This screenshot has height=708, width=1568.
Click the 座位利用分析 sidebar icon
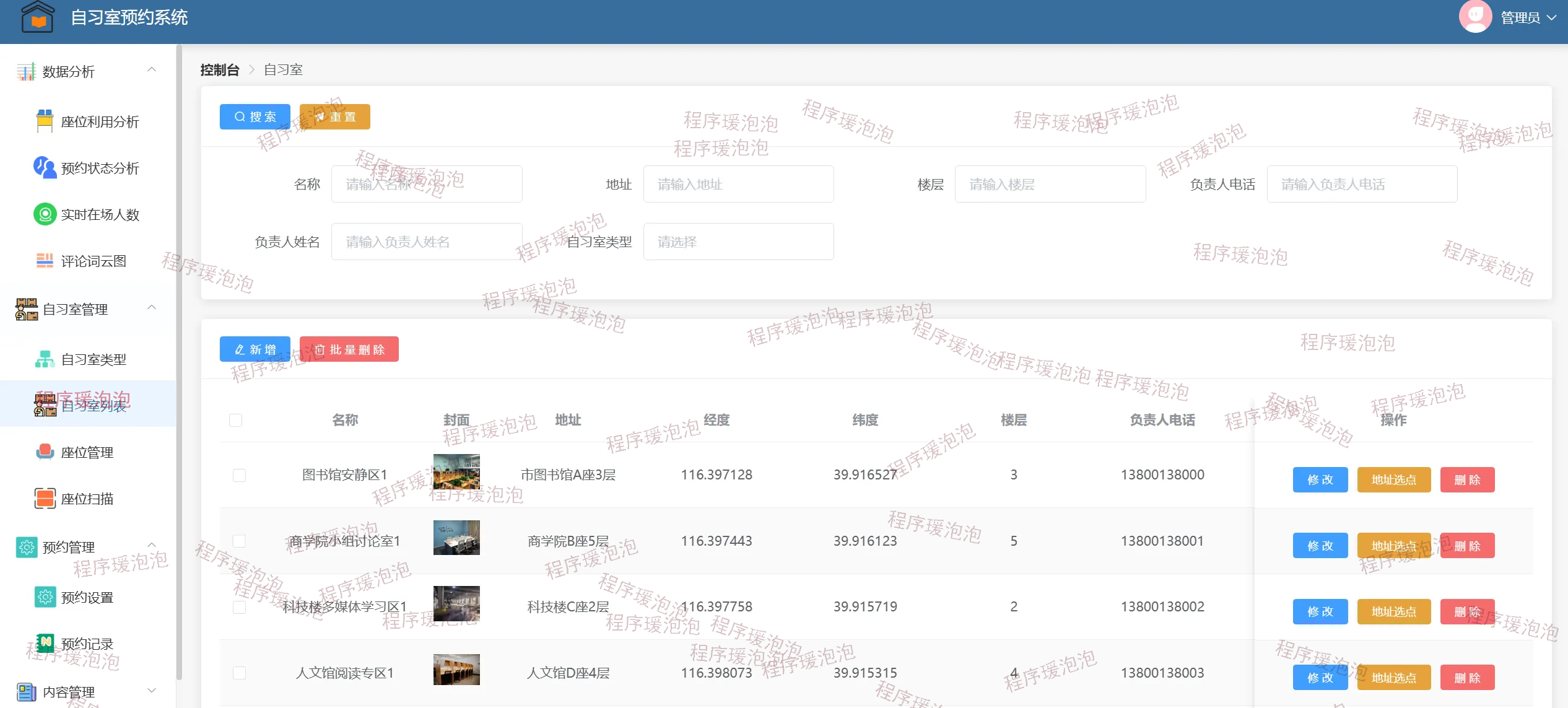[x=45, y=121]
